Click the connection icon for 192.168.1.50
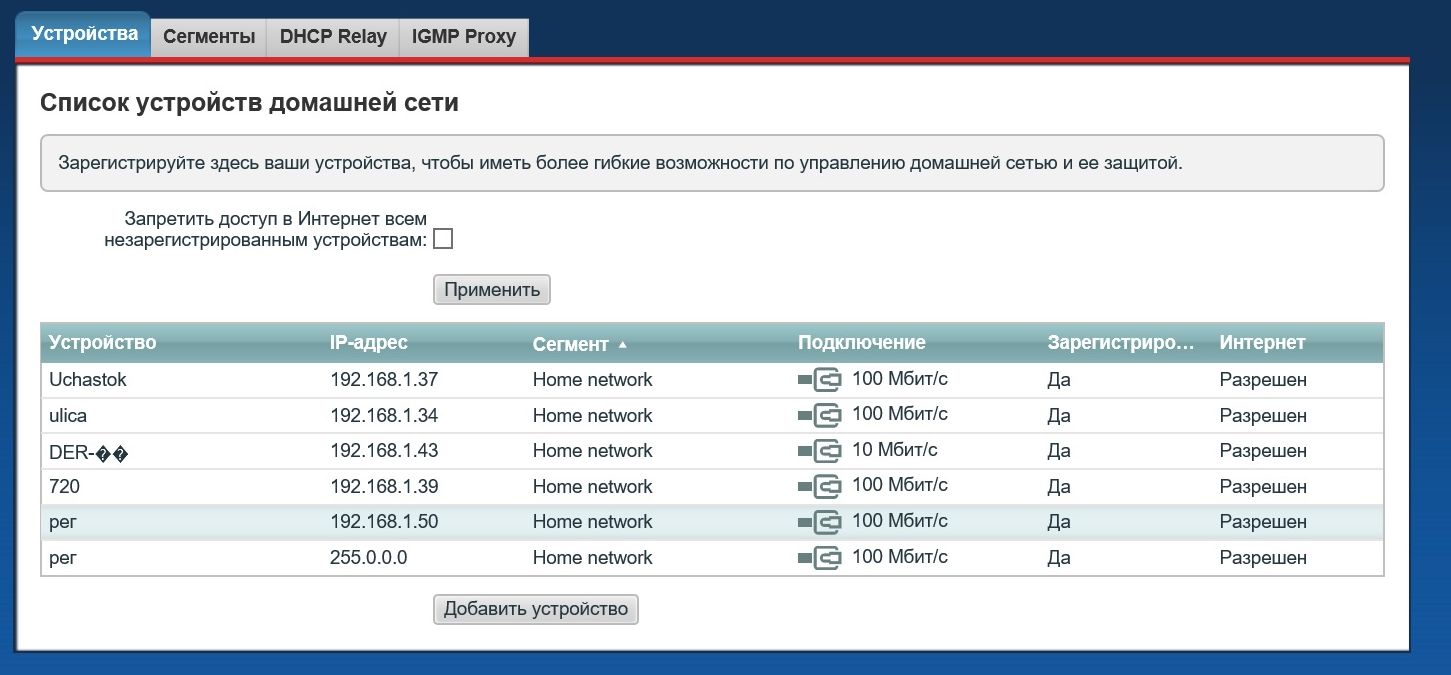This screenshot has height=675, width=1451. (820, 522)
